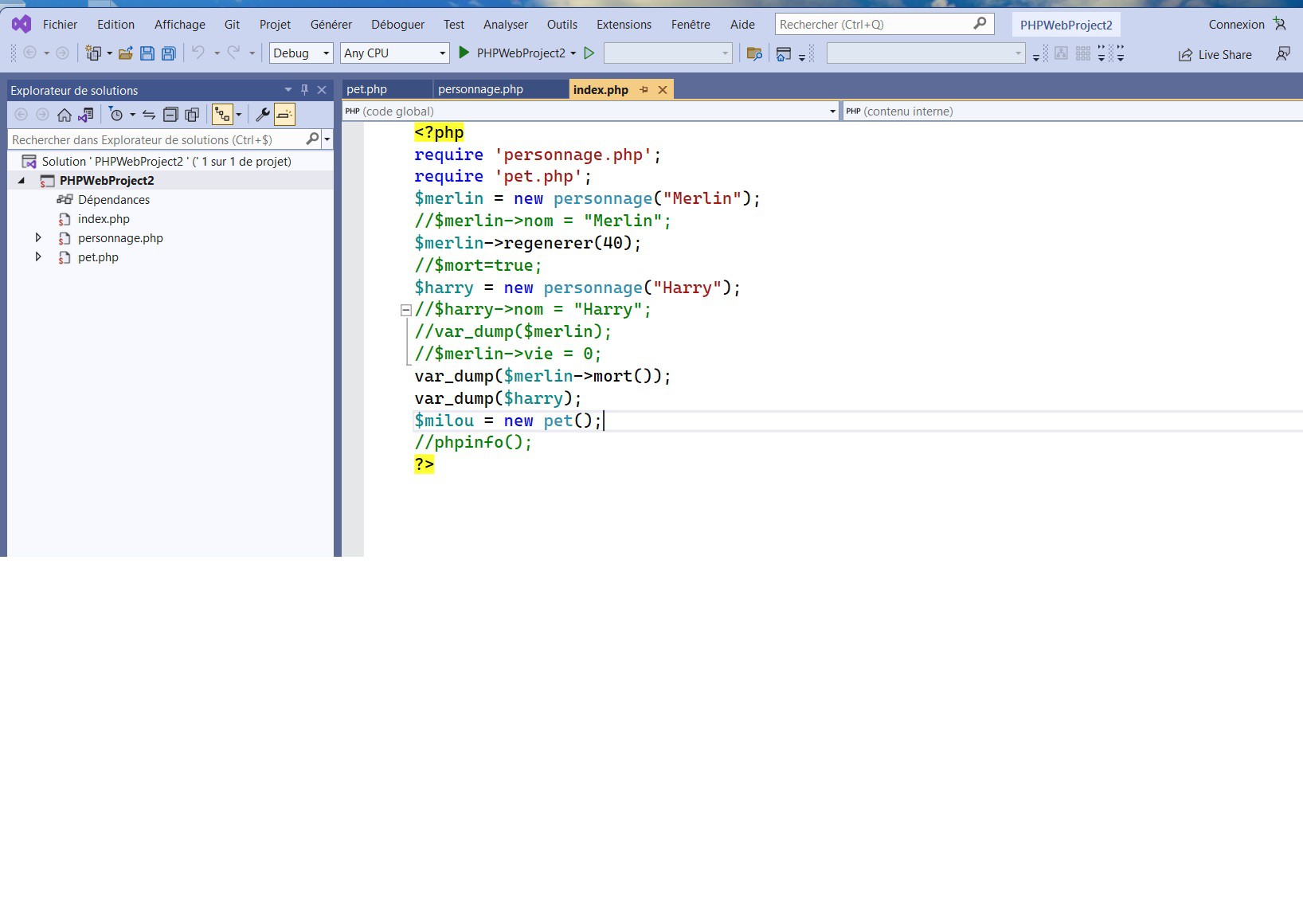Click the Send Feedback icon near Live Share
Image resolution: width=1303 pixels, height=924 pixels.
tap(1282, 53)
